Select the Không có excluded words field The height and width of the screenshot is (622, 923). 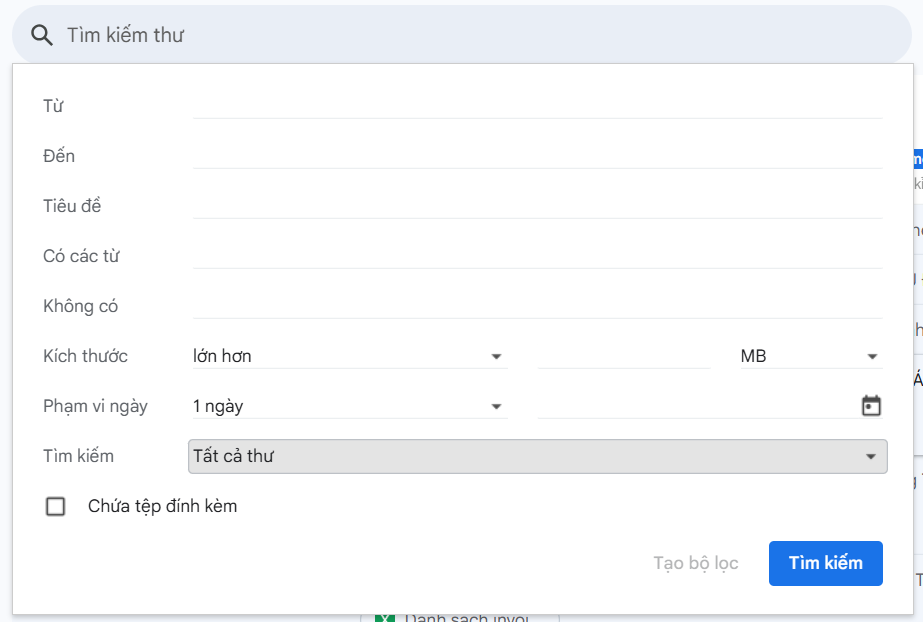click(537, 306)
